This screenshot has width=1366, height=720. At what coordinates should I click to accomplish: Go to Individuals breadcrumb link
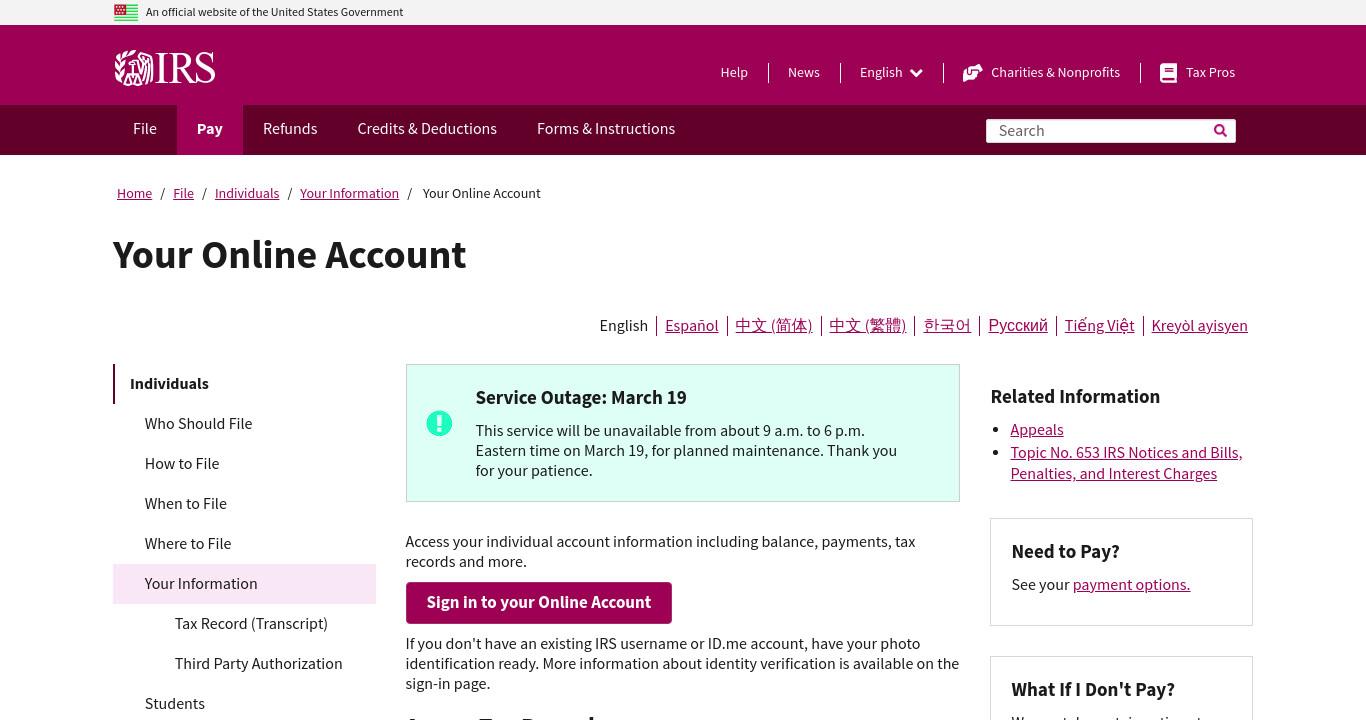point(247,194)
